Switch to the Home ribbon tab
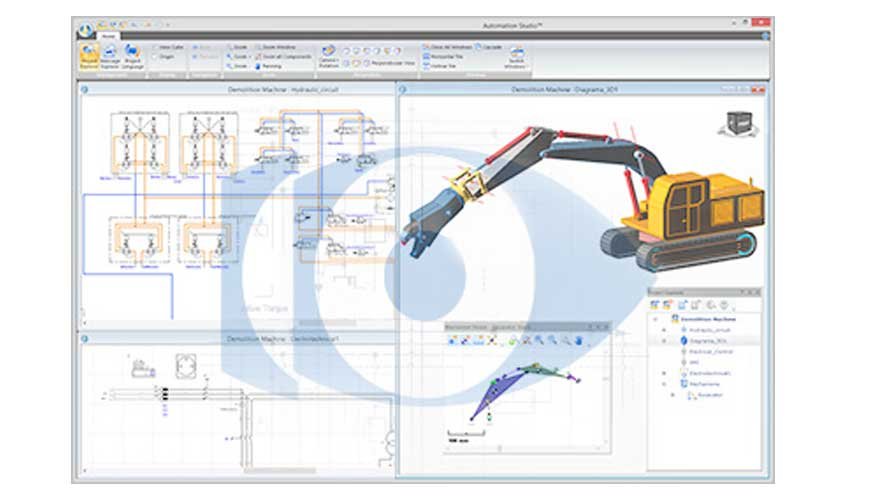870x500 pixels. point(109,36)
